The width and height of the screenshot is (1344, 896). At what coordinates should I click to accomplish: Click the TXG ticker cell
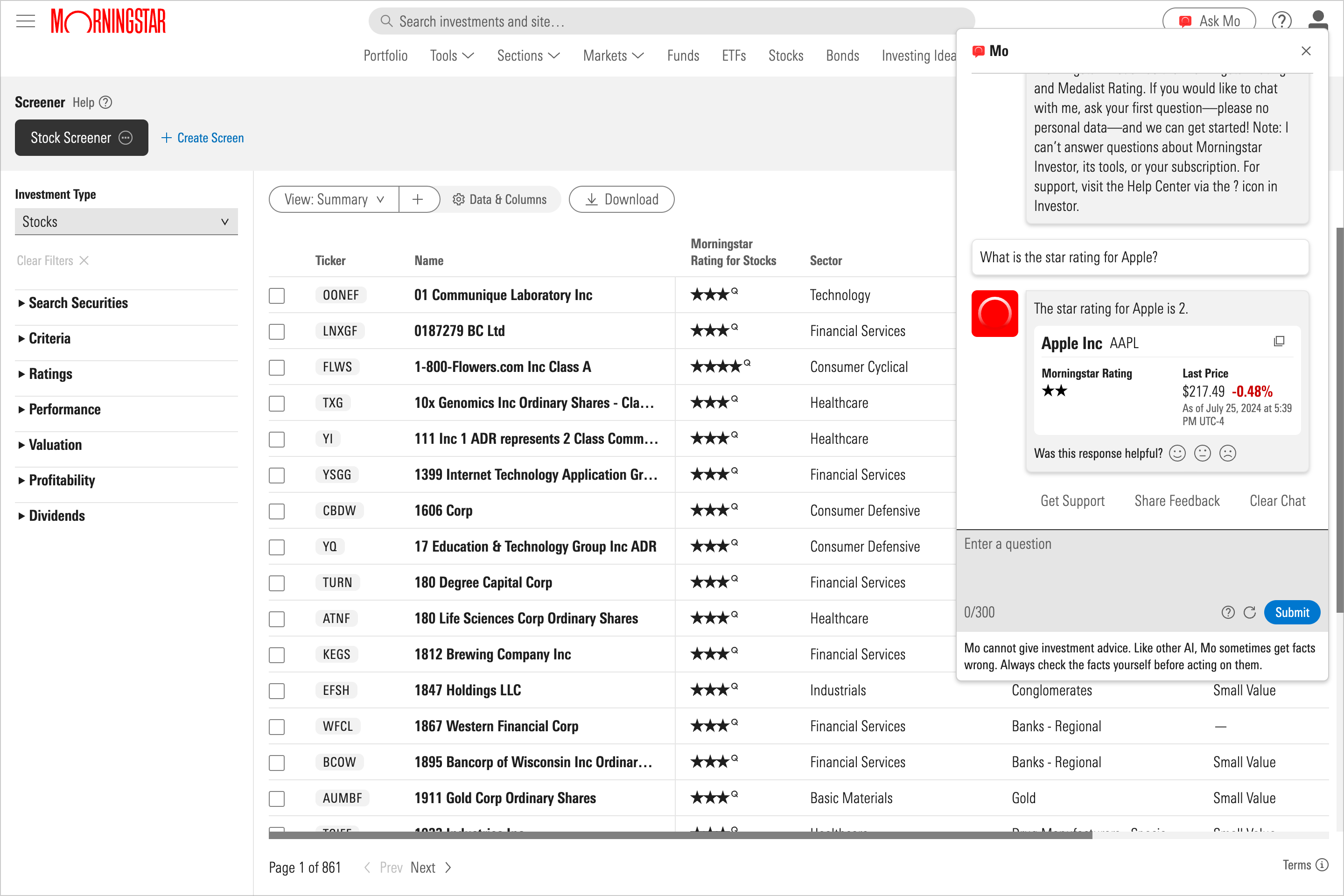pos(333,403)
